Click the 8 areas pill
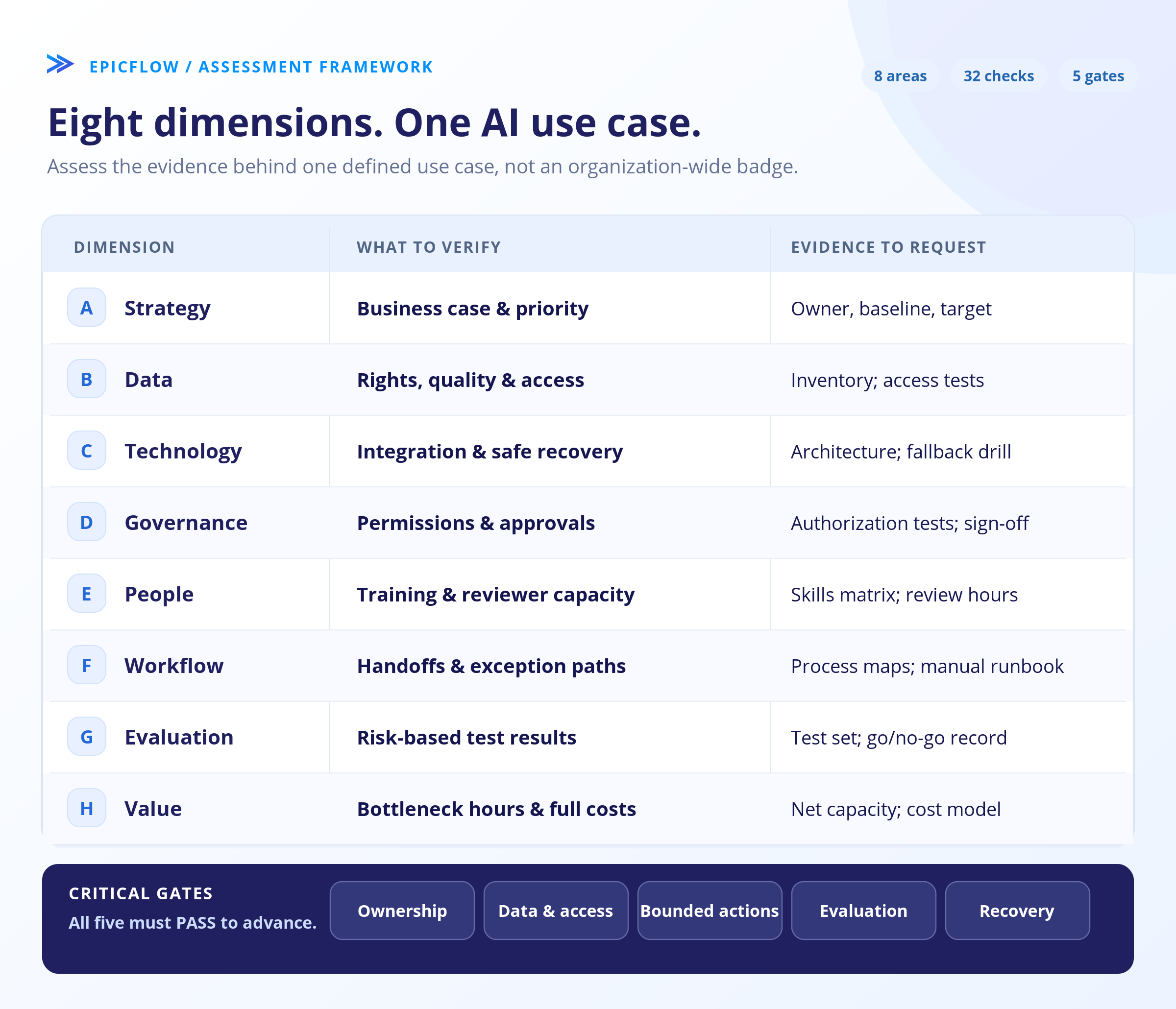This screenshot has width=1176, height=1009. [900, 75]
